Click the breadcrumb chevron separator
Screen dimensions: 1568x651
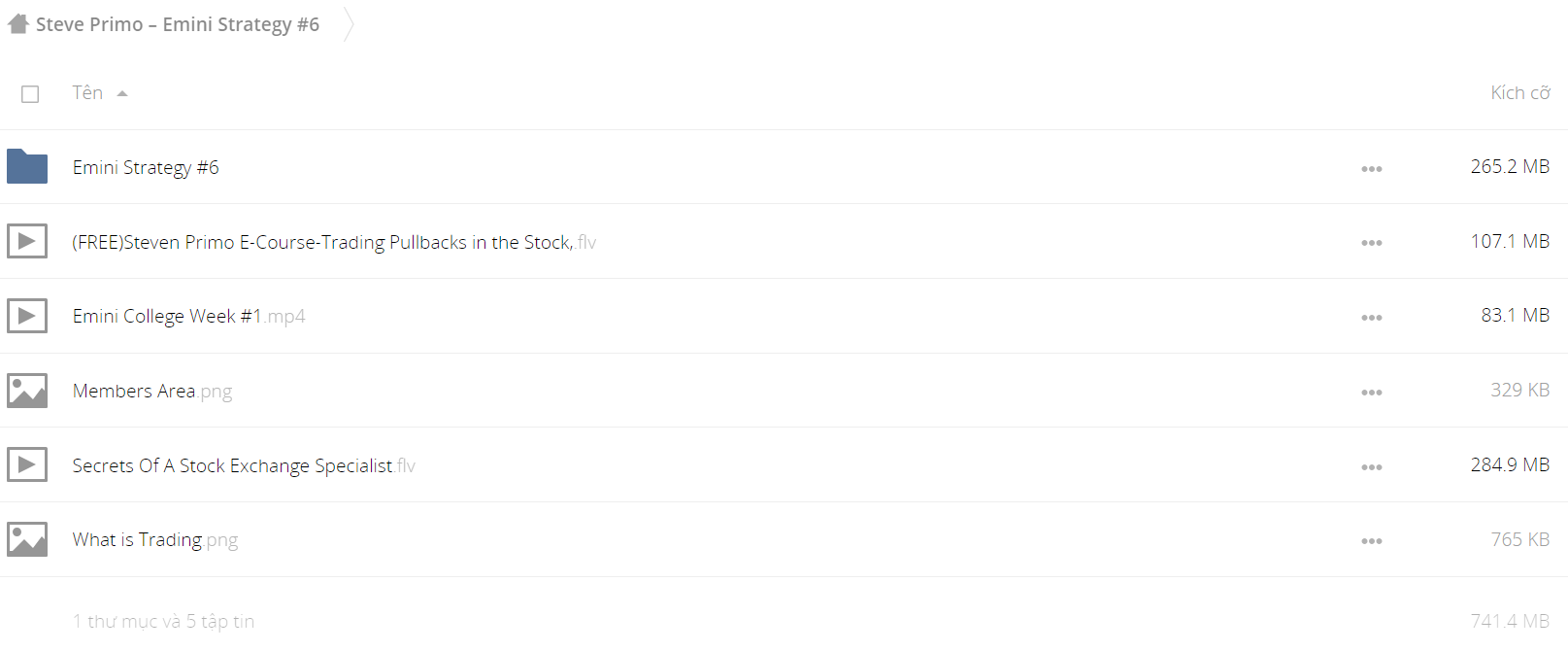pos(350,24)
